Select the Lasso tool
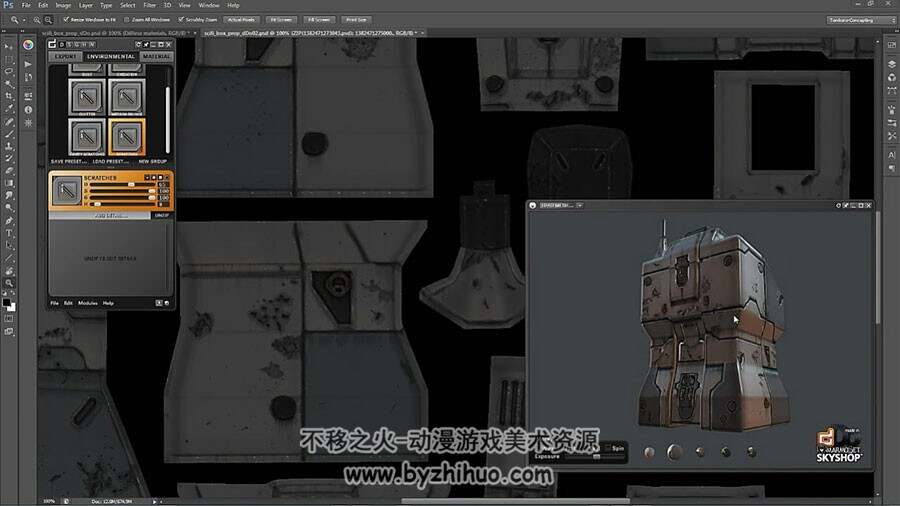900x506 pixels. 9,72
